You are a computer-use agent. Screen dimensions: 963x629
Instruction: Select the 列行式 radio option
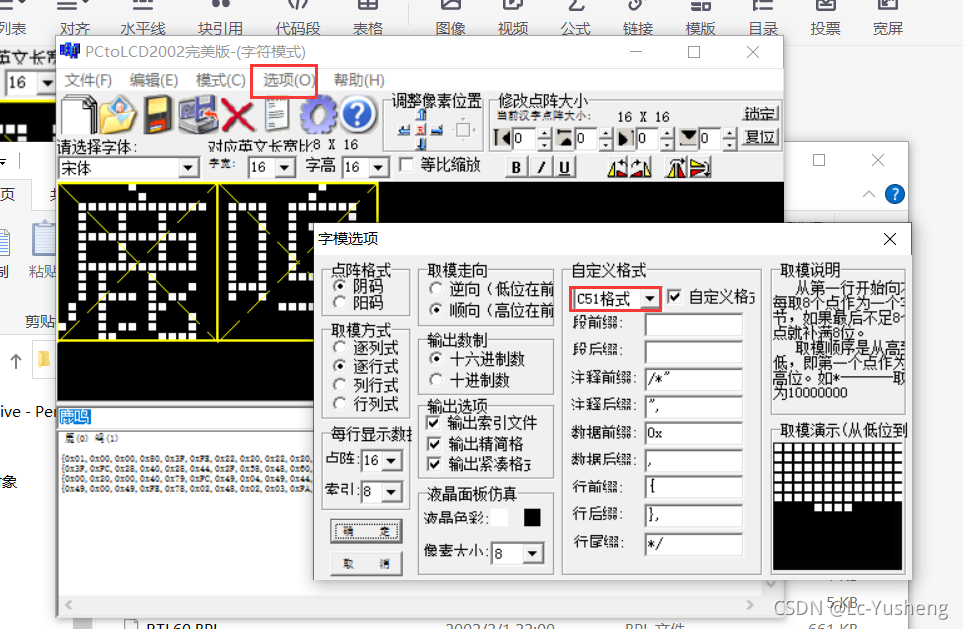339,385
